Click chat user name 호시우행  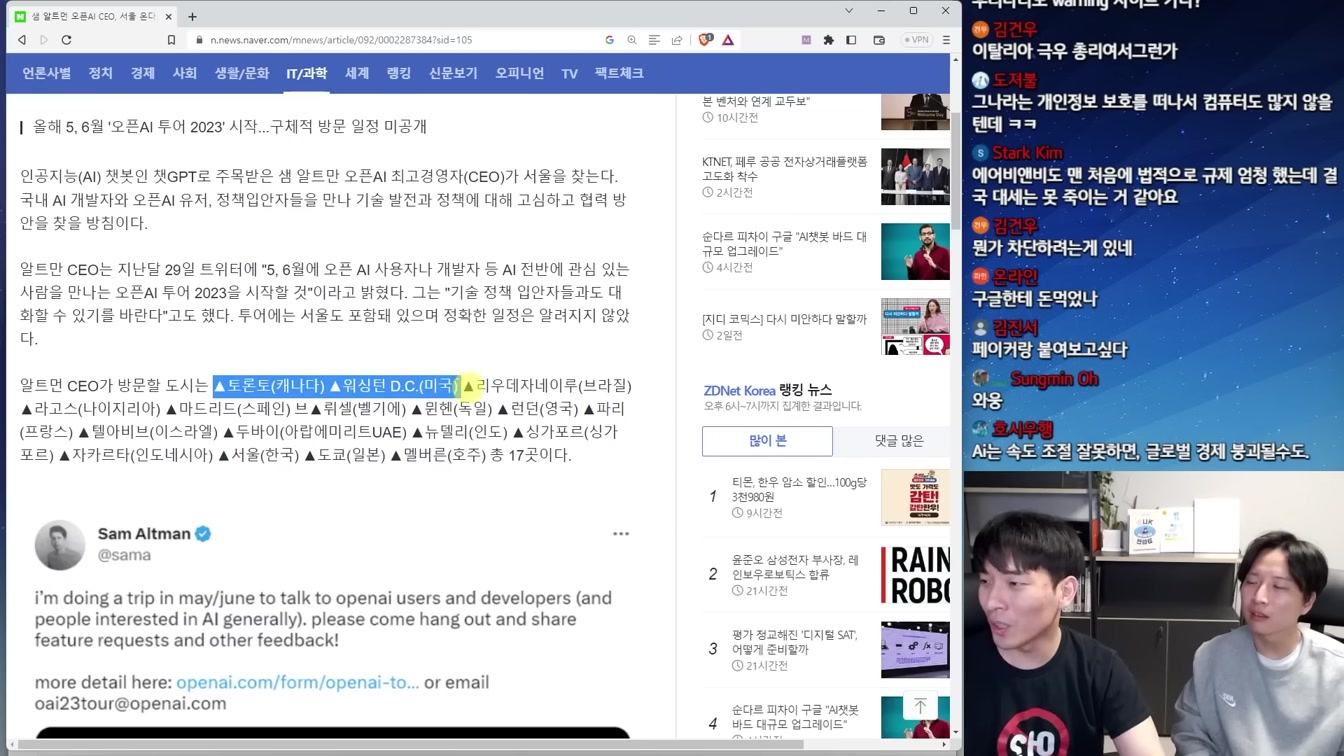[1022, 430]
